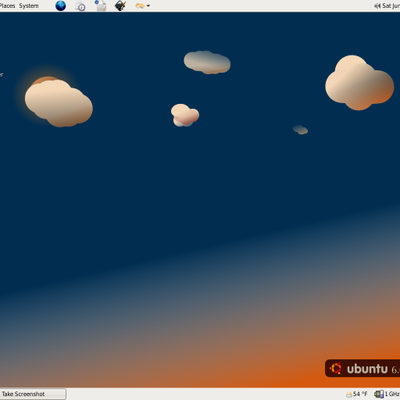Open the notes document launcher icon
Image resolution: width=400 pixels, height=400 pixels.
click(x=100, y=6)
